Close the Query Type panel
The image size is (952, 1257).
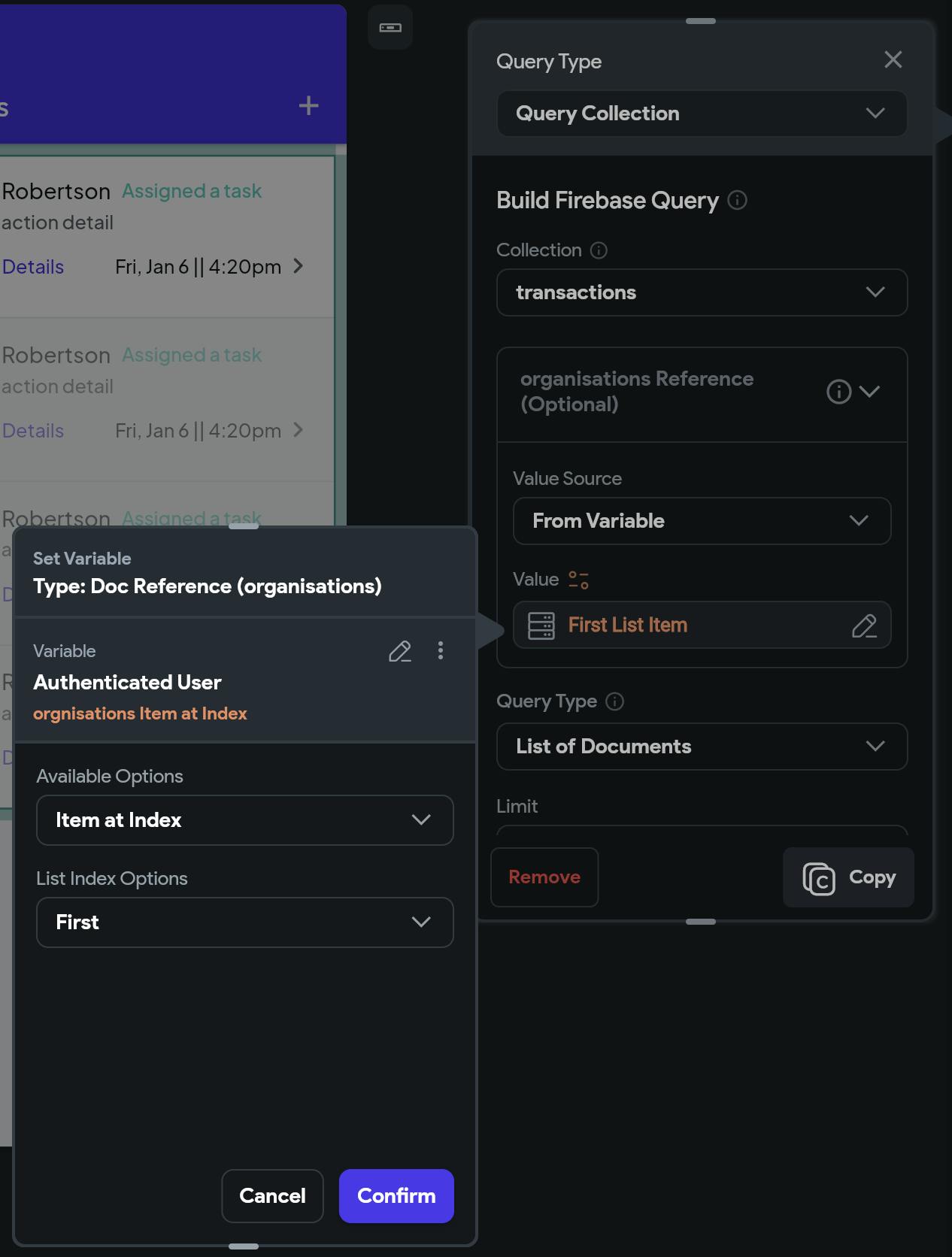point(893,60)
